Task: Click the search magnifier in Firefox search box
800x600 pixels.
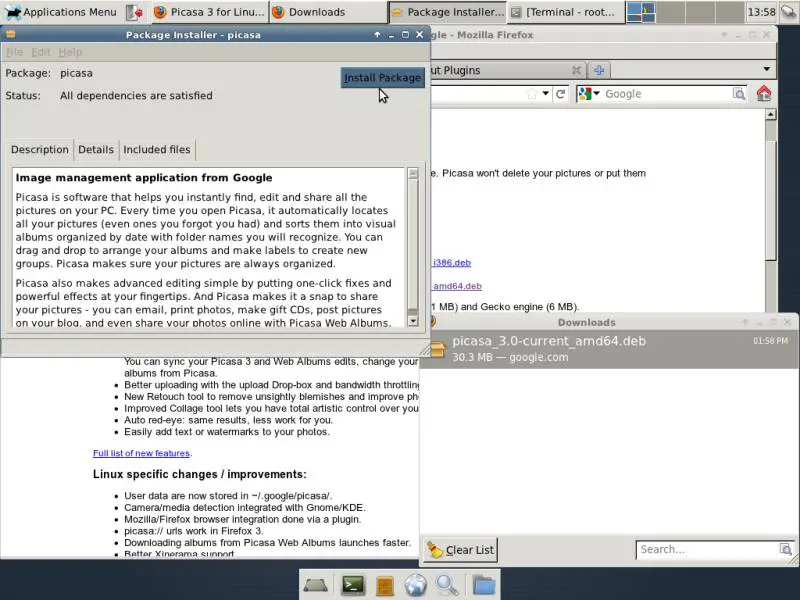Action: pos(739,93)
